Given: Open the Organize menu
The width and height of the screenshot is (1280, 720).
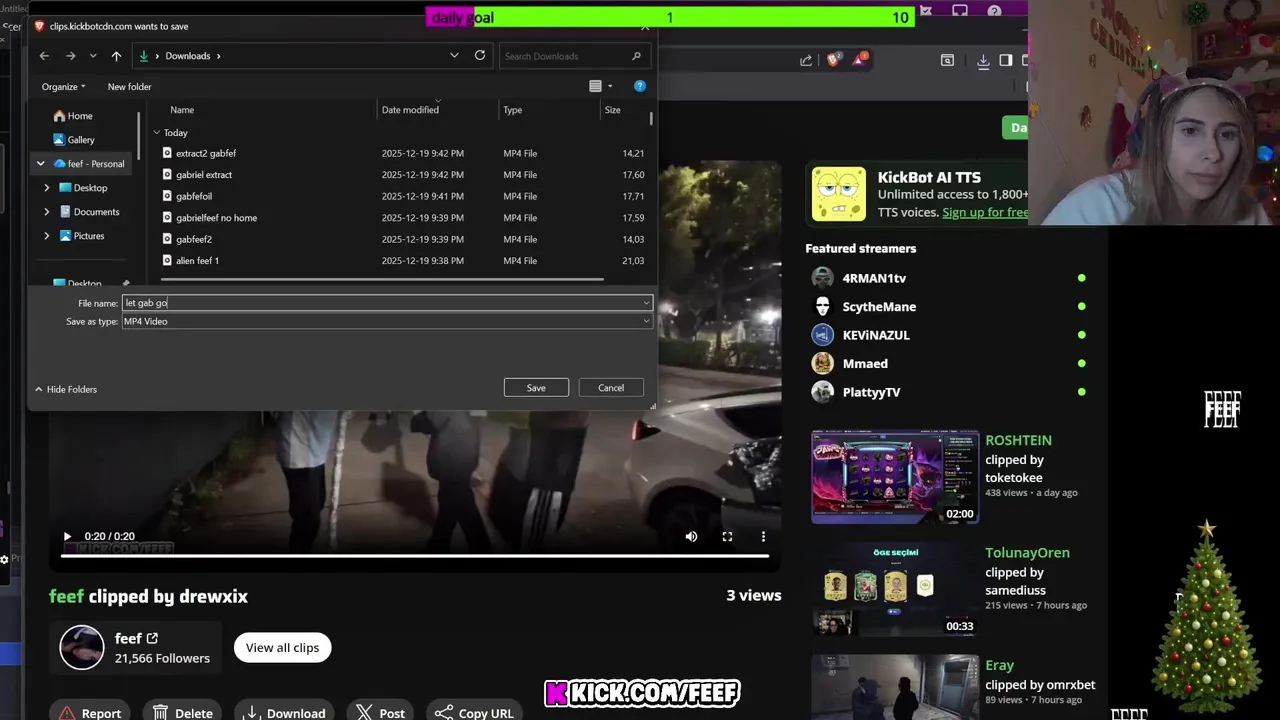Looking at the screenshot, I should click(63, 87).
